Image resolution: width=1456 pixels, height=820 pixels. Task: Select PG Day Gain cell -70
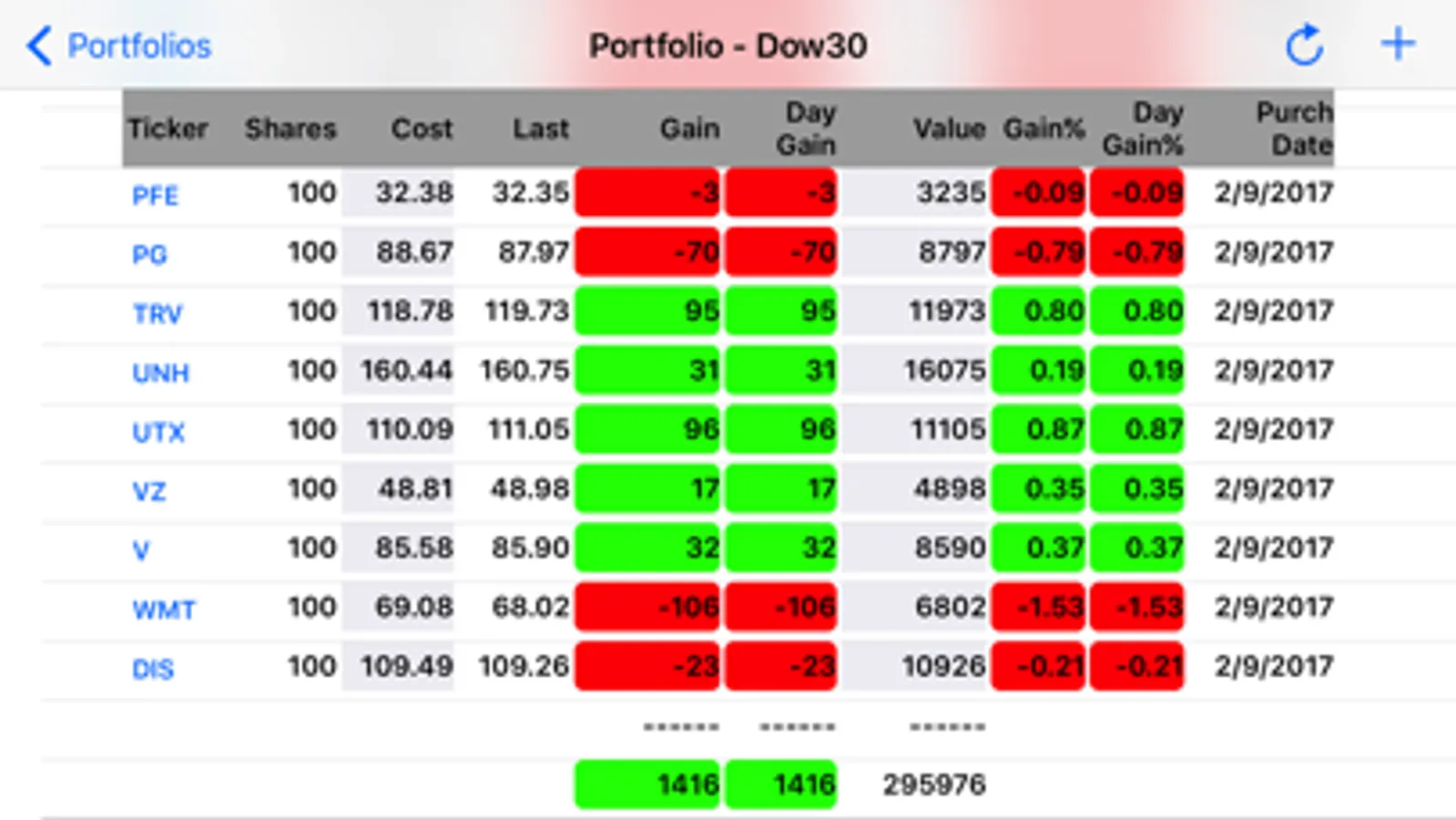(781, 251)
